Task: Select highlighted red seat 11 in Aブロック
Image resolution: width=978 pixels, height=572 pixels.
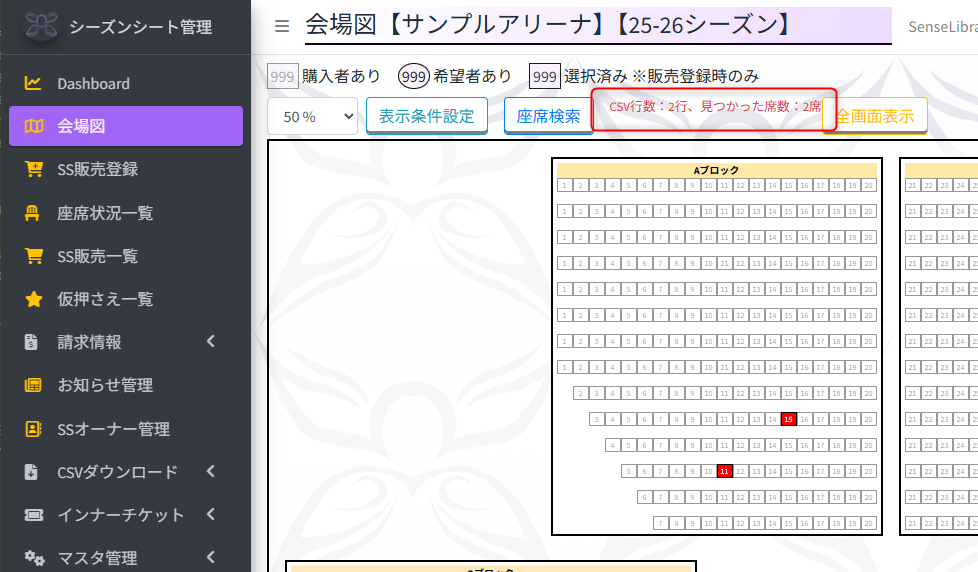Action: point(724,471)
